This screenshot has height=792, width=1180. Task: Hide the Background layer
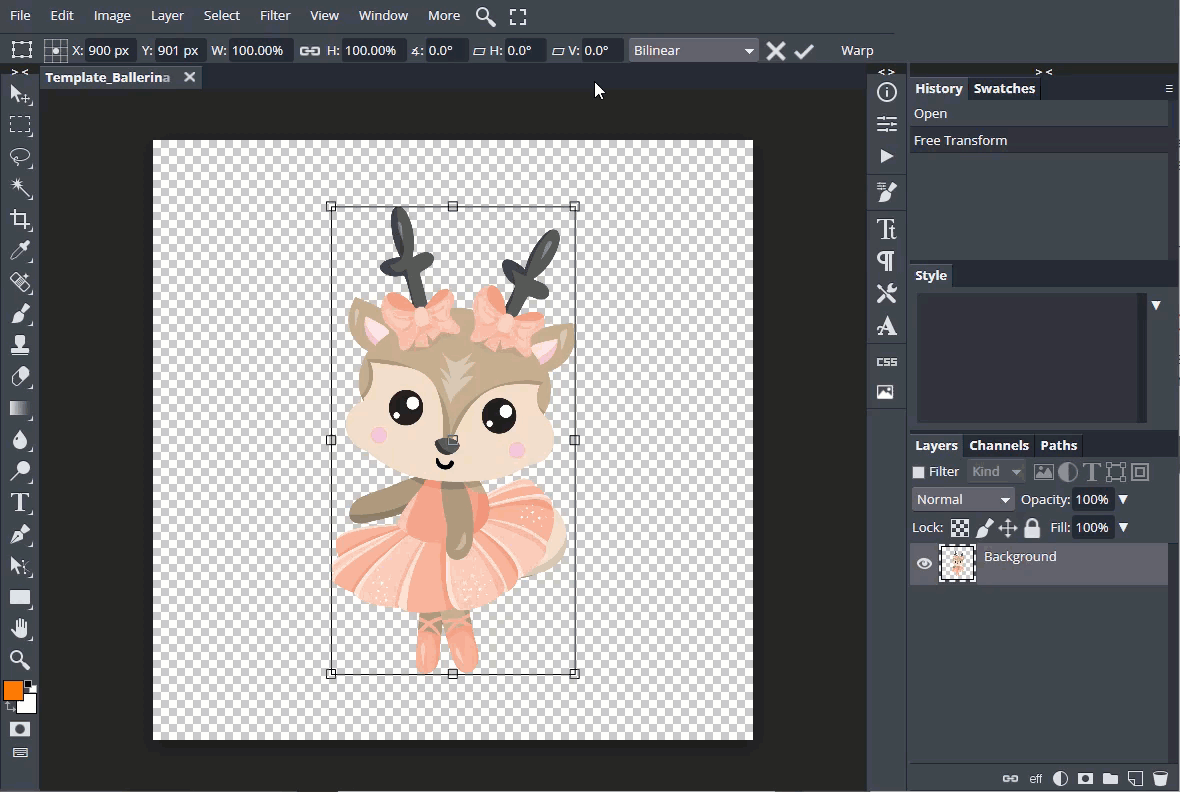924,564
